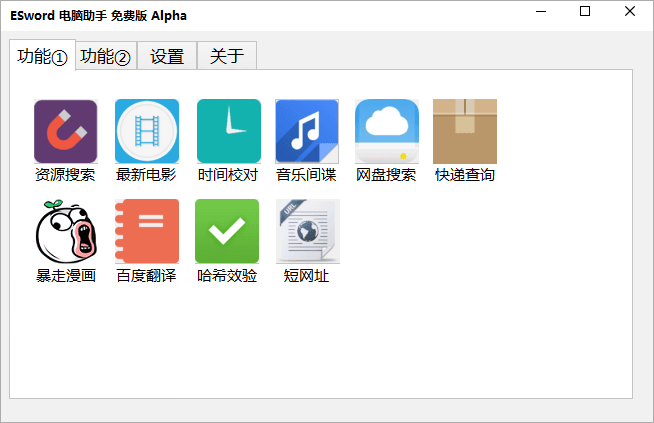654x423 pixels.
Task: Click the 快递查询 text label
Action: coord(465,175)
